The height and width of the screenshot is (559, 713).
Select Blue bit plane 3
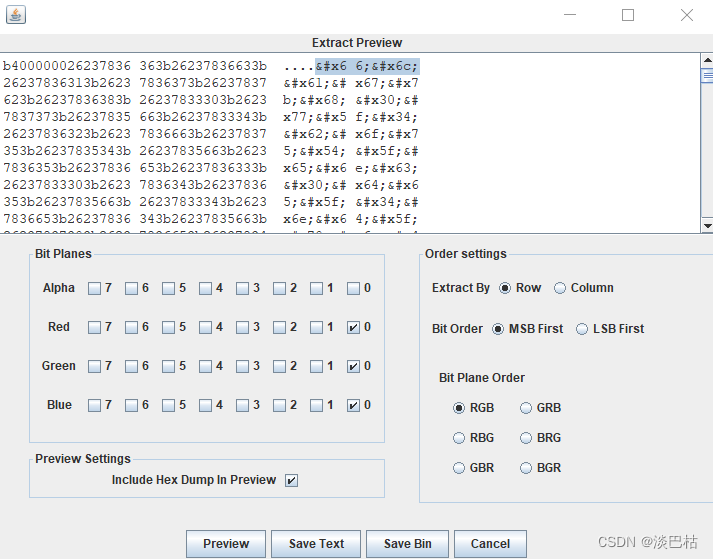[242, 406]
